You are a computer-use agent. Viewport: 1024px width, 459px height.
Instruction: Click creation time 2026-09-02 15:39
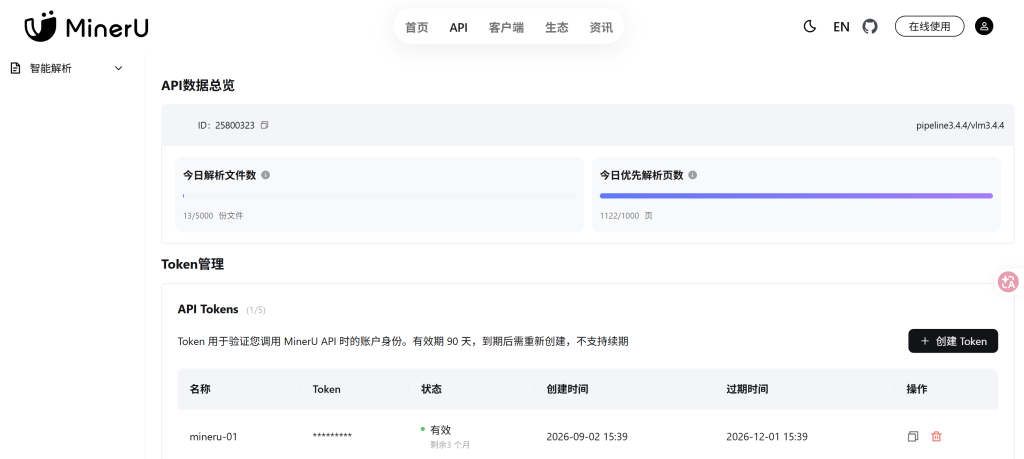click(587, 436)
